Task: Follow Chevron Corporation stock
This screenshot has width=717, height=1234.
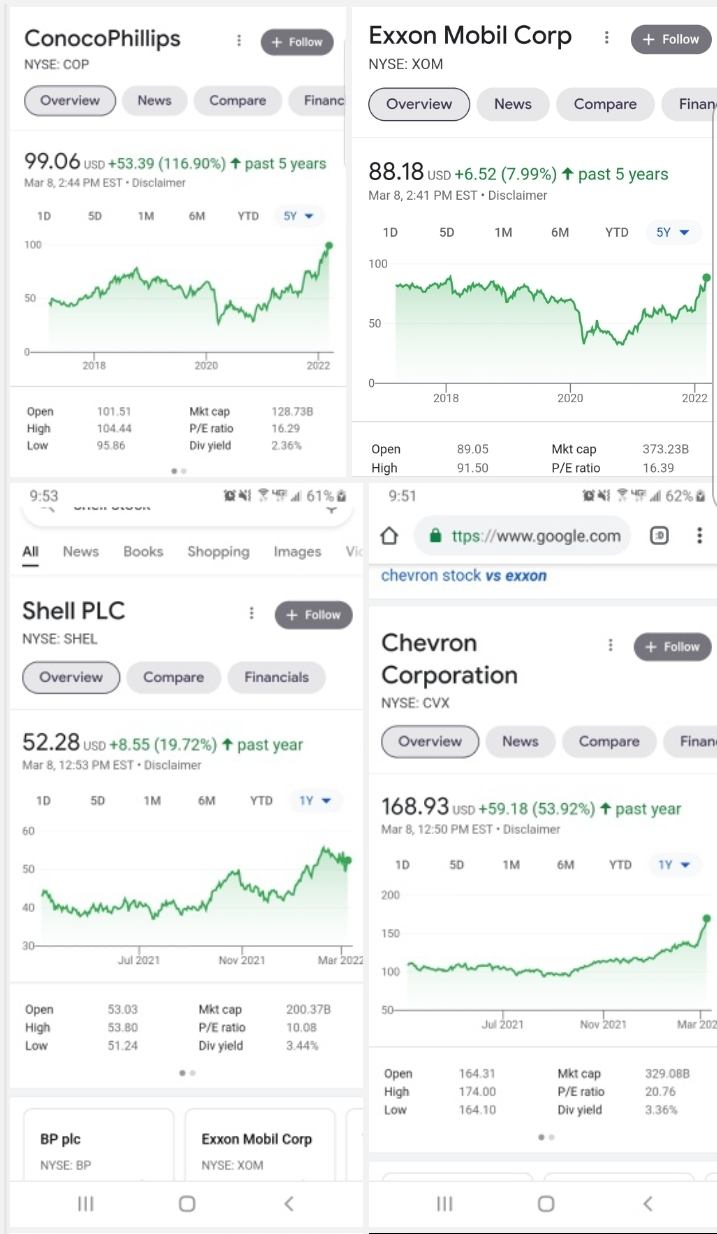Action: tap(671, 647)
